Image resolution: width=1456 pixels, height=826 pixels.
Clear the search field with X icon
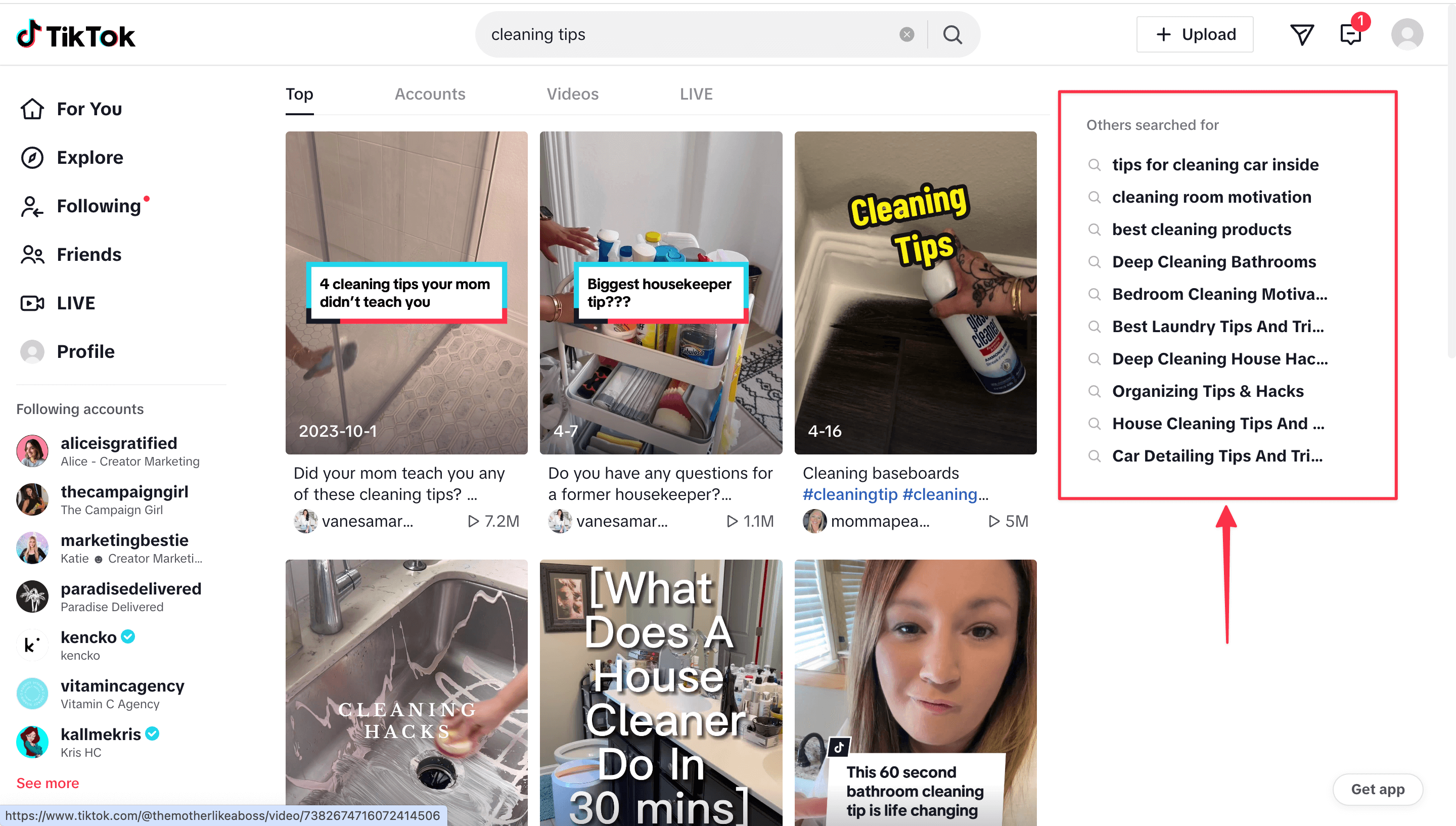tap(906, 34)
